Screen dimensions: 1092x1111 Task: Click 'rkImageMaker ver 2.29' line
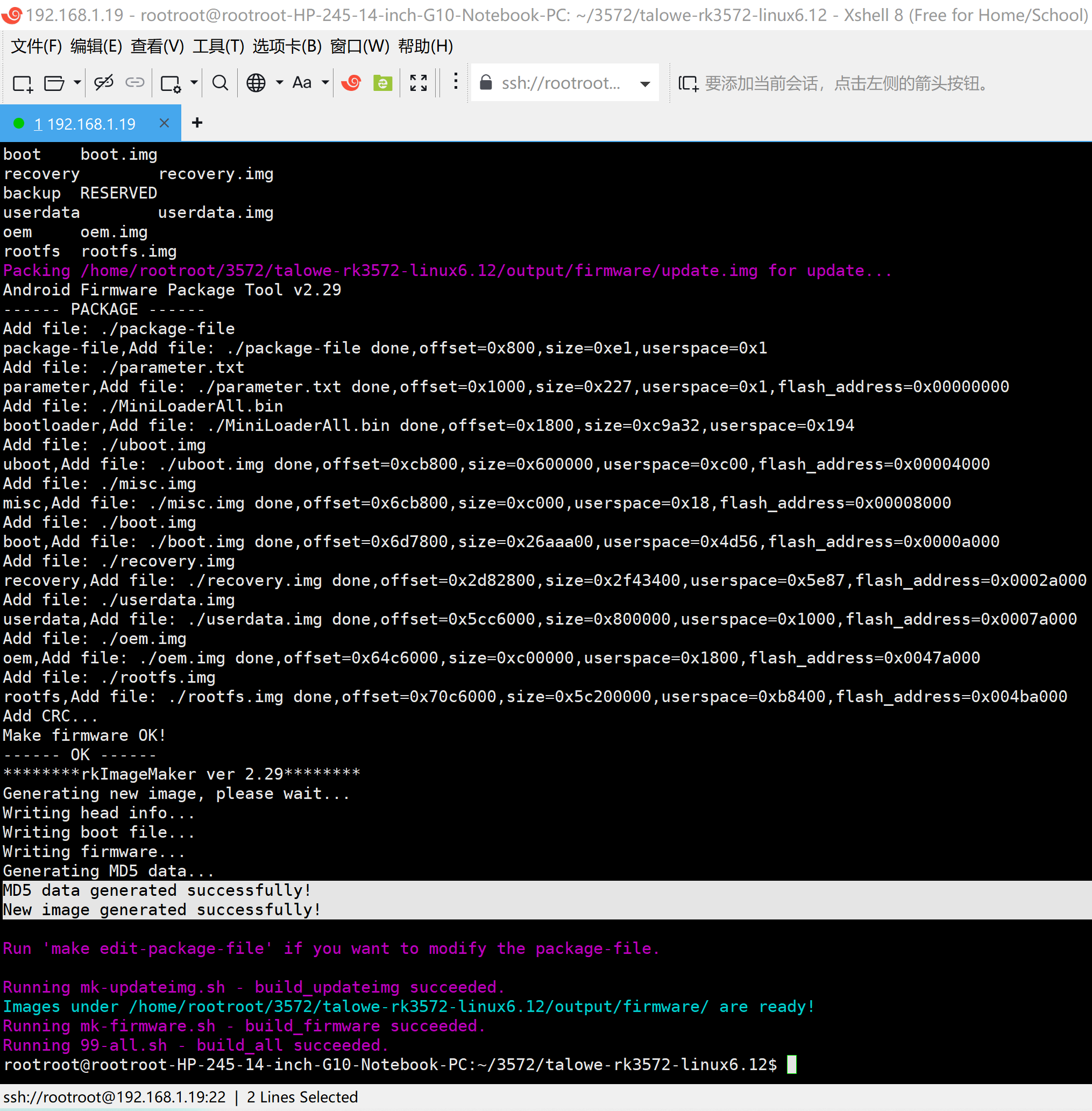point(182,774)
